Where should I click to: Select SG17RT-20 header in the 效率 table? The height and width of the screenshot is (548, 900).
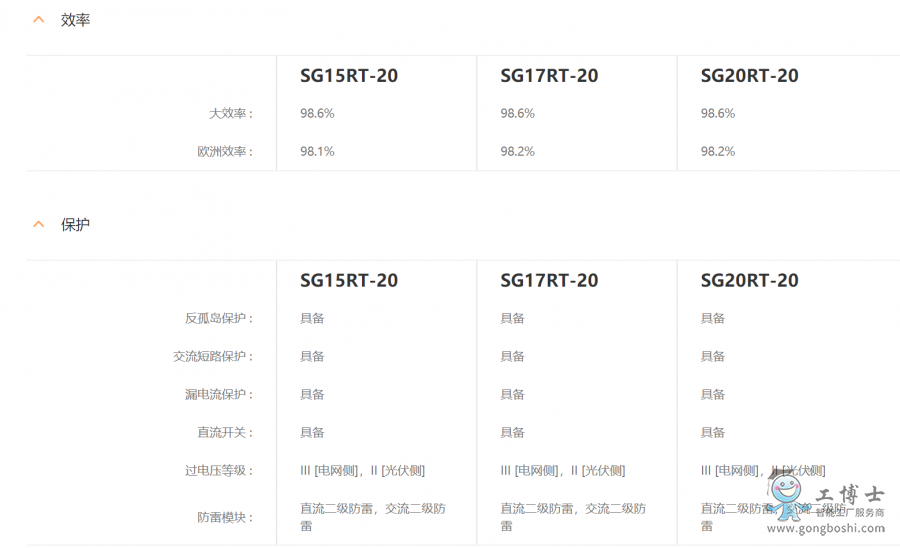pyautogui.click(x=549, y=76)
